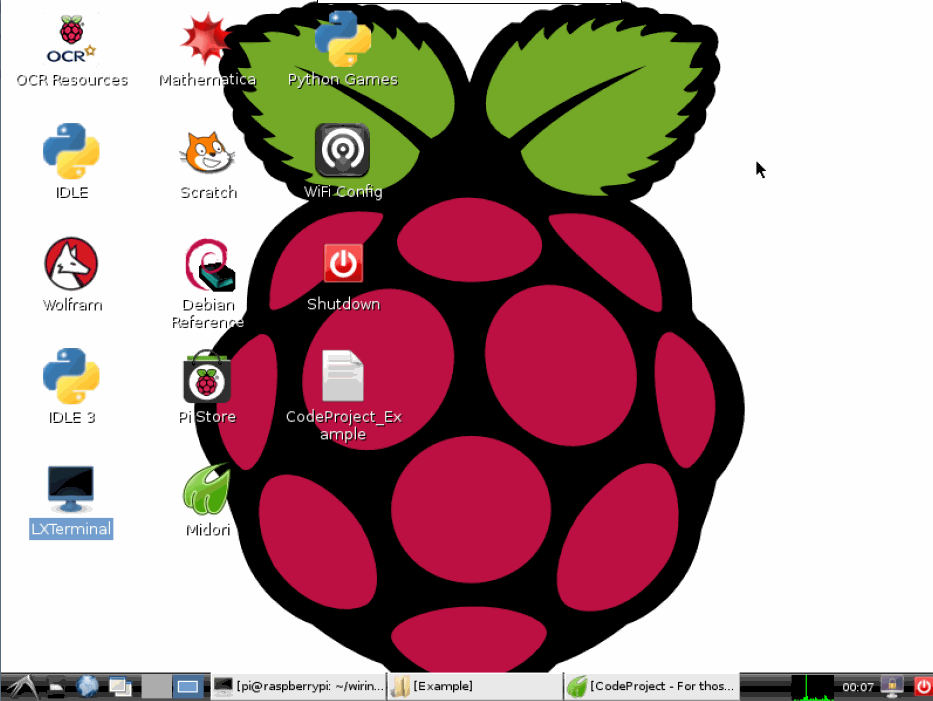The image size is (933, 701).
Task: Launch the web browser globe in the panel
Action: pos(87,686)
